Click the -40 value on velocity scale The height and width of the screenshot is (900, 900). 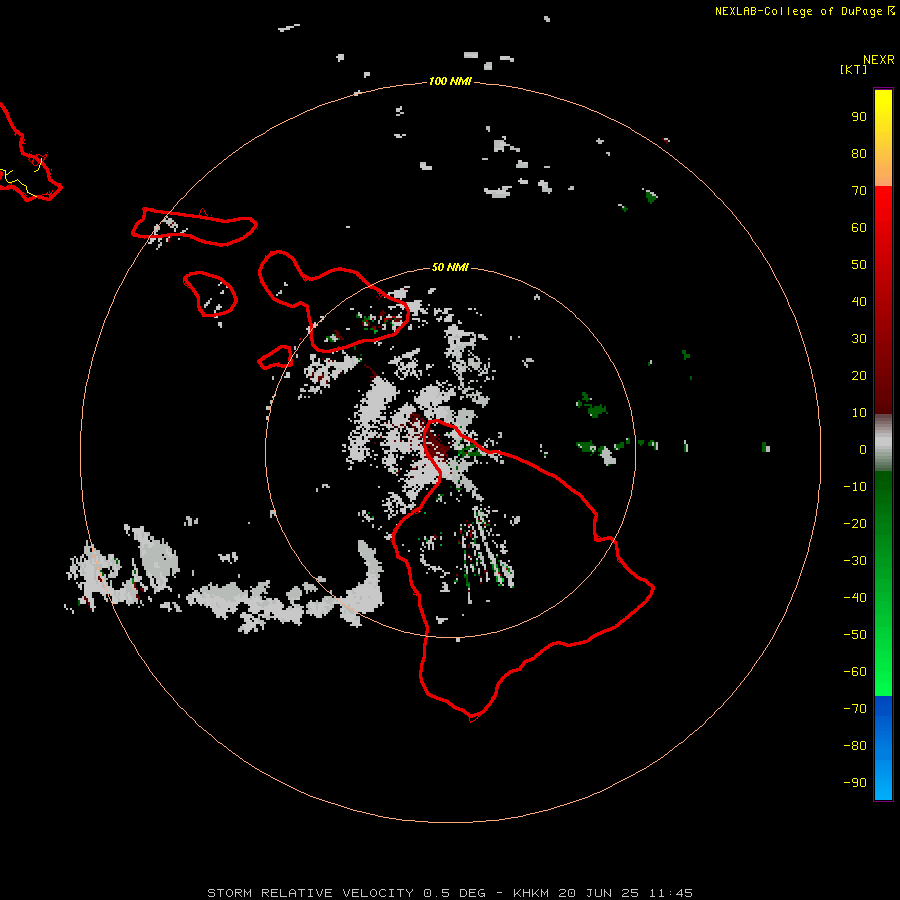click(x=855, y=598)
